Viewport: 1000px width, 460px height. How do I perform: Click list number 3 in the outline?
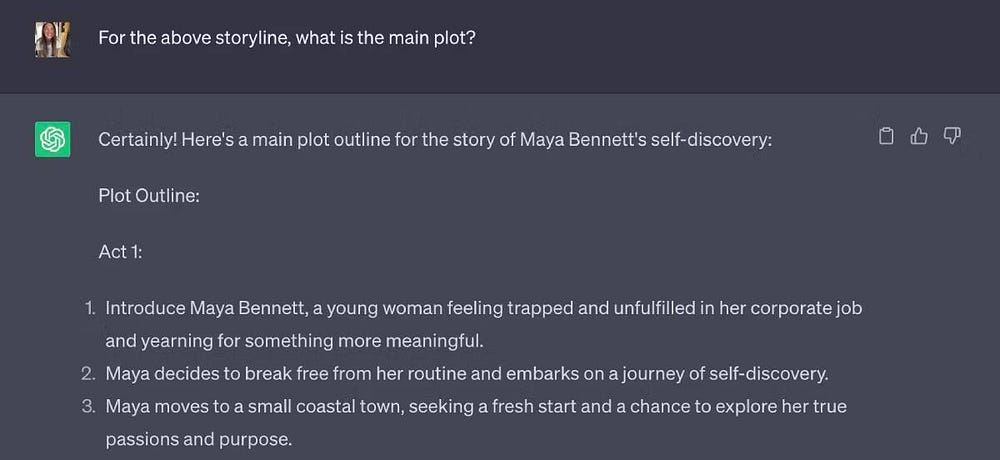(x=88, y=407)
